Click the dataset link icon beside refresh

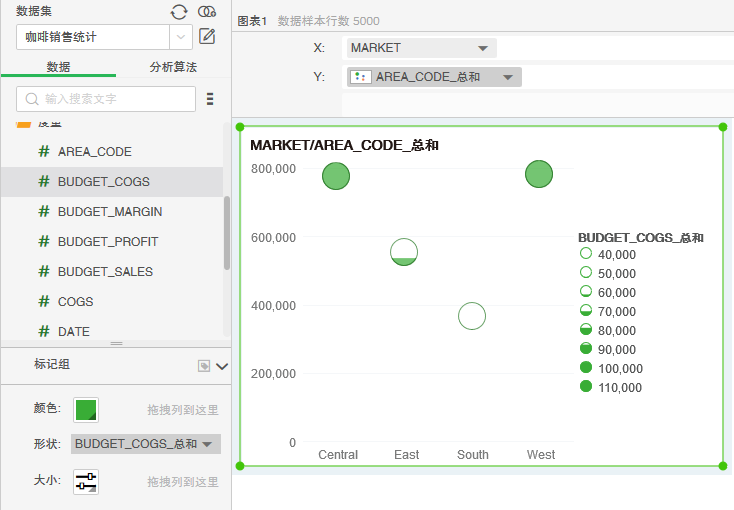coord(207,11)
